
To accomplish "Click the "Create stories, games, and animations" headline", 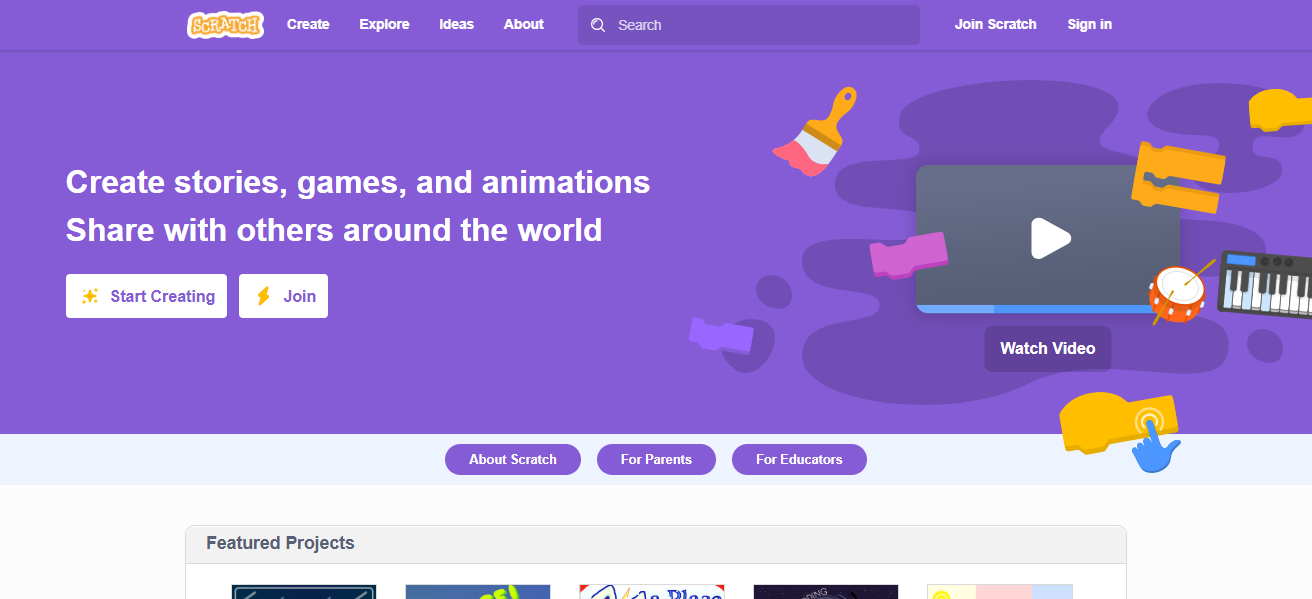I will (358, 183).
